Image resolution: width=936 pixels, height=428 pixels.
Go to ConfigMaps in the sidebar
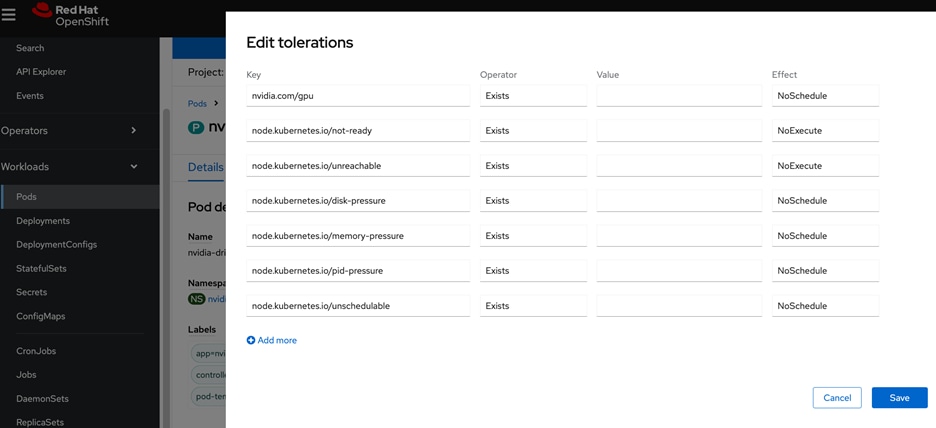[x=41, y=316]
